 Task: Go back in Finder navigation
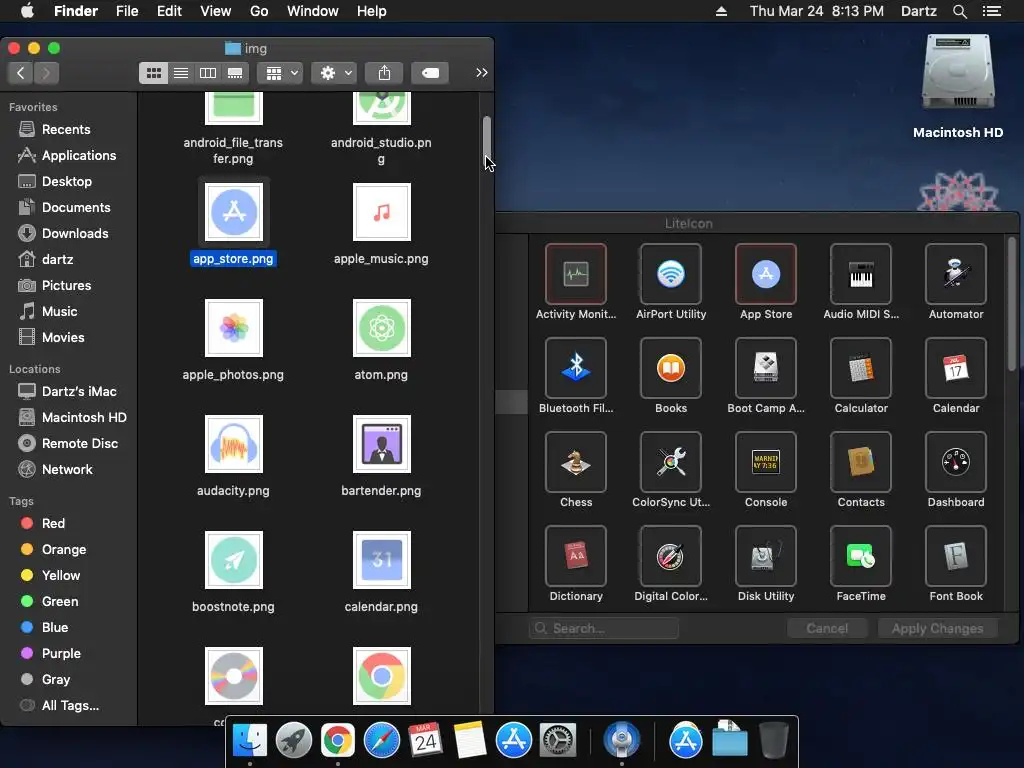[21, 73]
